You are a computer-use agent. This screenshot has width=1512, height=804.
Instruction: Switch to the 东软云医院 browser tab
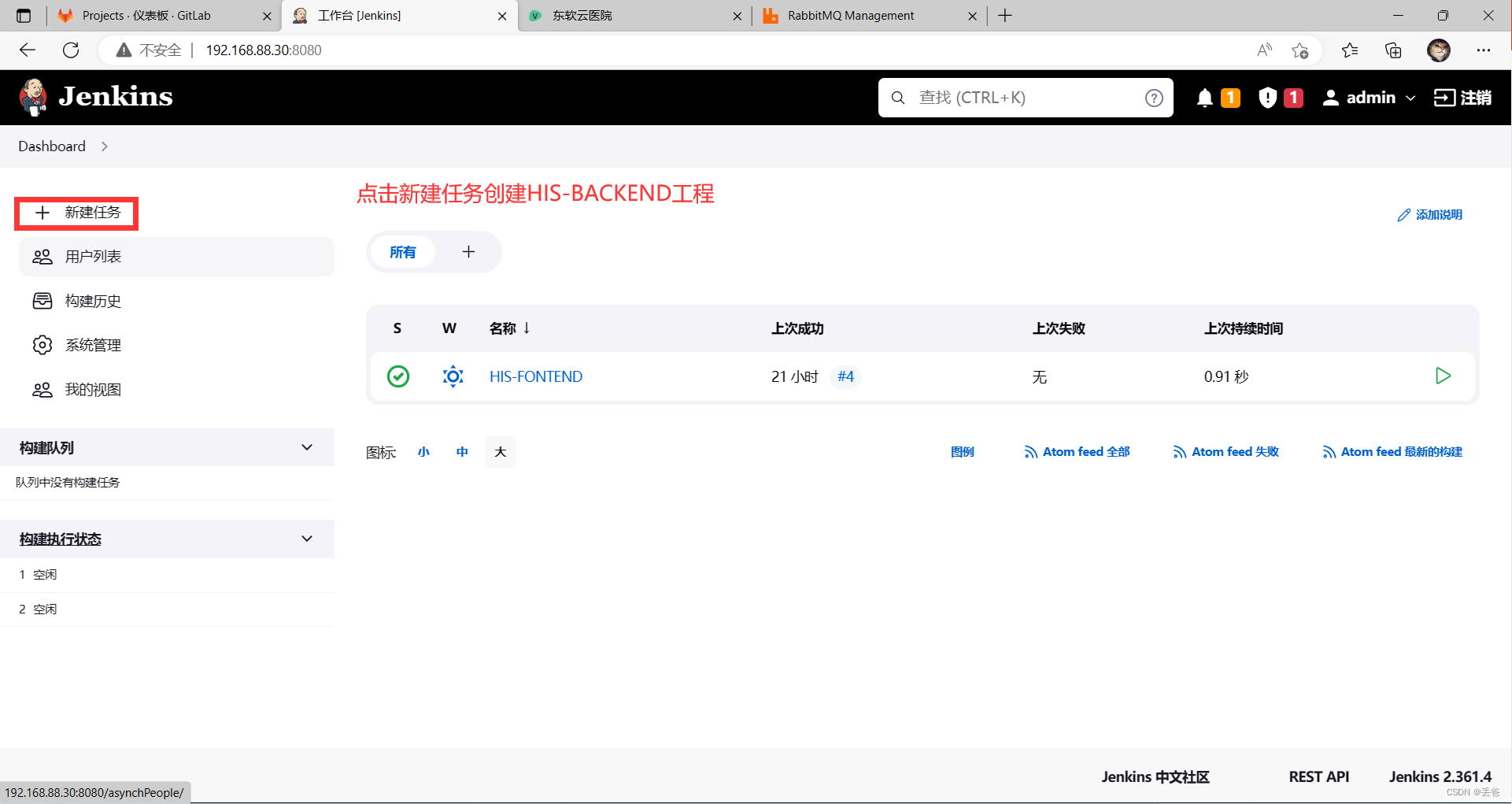coord(635,16)
